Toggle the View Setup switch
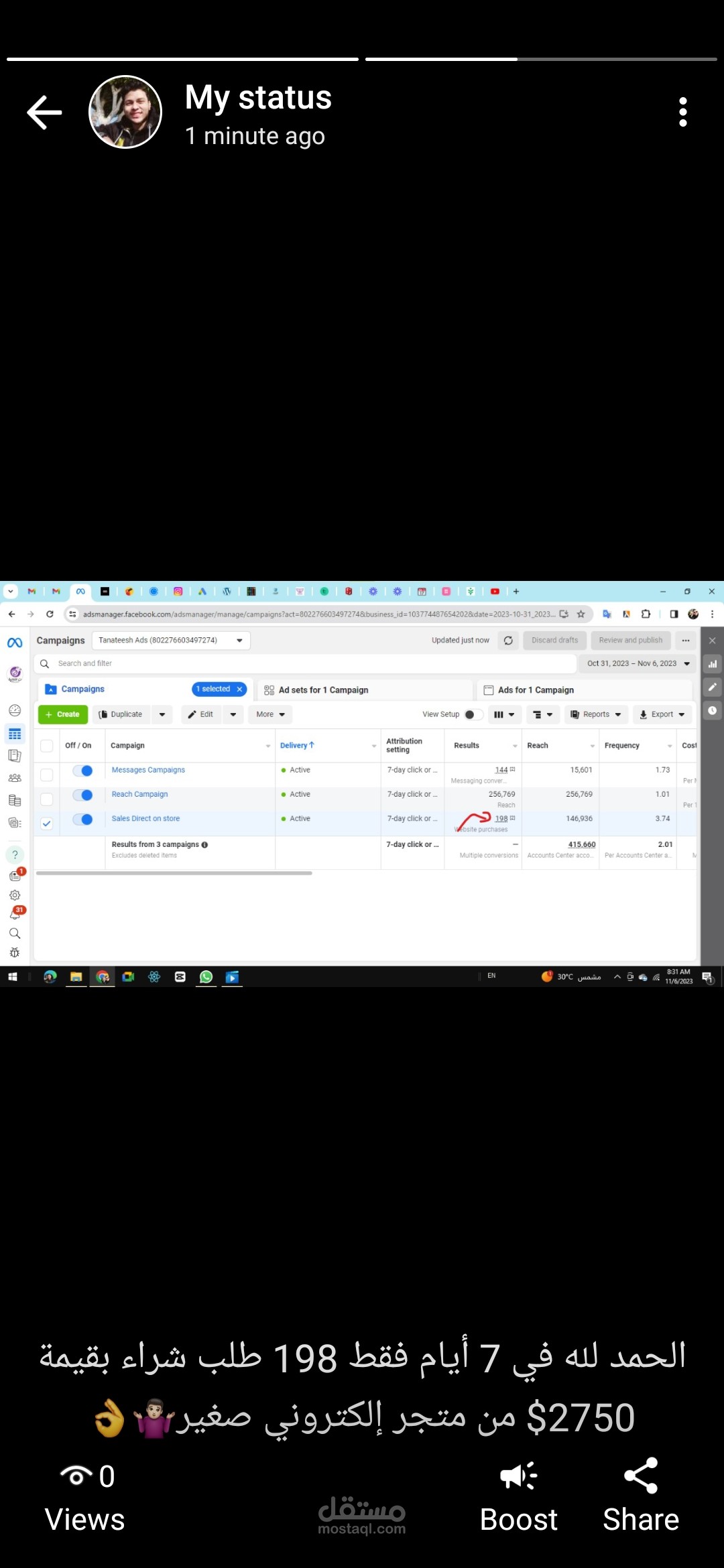The width and height of the screenshot is (724, 1568). tap(473, 714)
